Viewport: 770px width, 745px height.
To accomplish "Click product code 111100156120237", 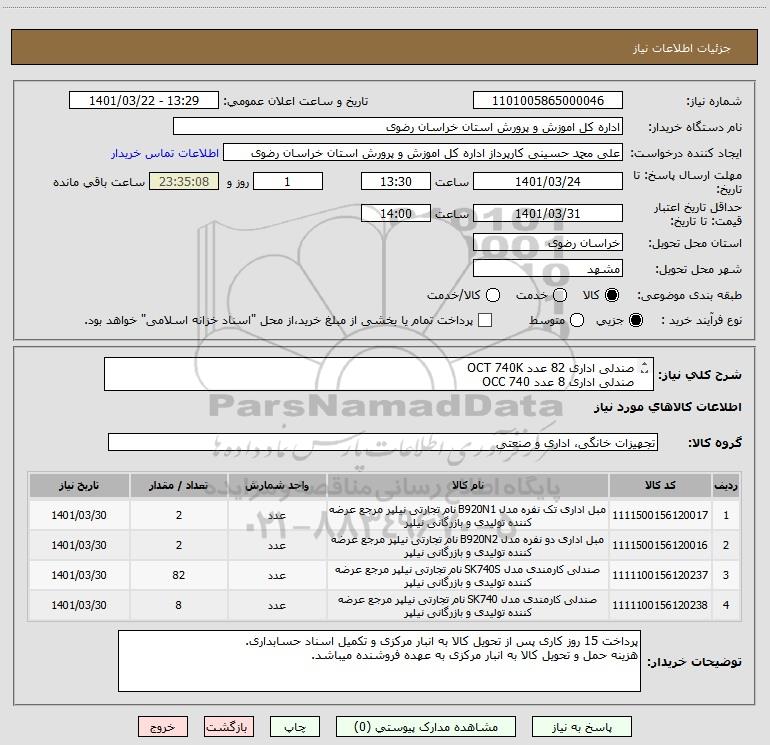I will click(x=660, y=575).
